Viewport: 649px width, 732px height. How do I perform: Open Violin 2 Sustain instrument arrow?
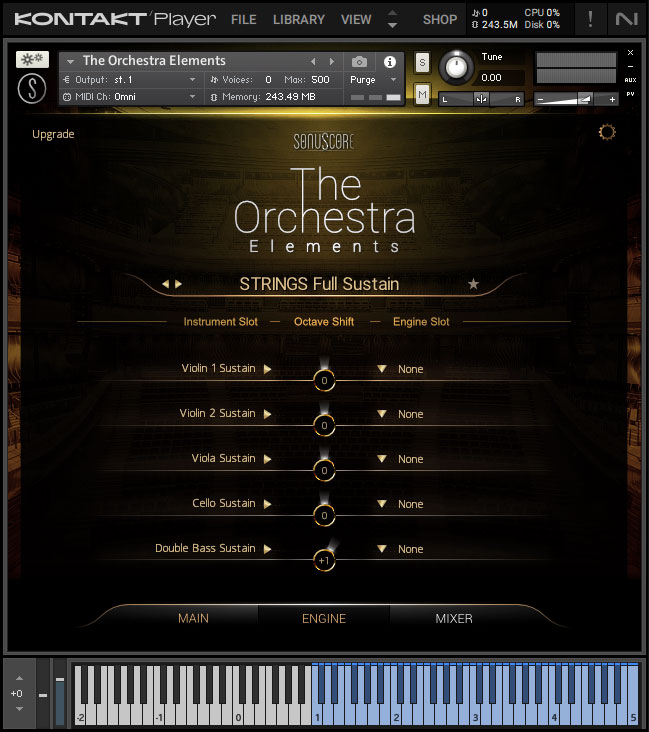(x=268, y=414)
